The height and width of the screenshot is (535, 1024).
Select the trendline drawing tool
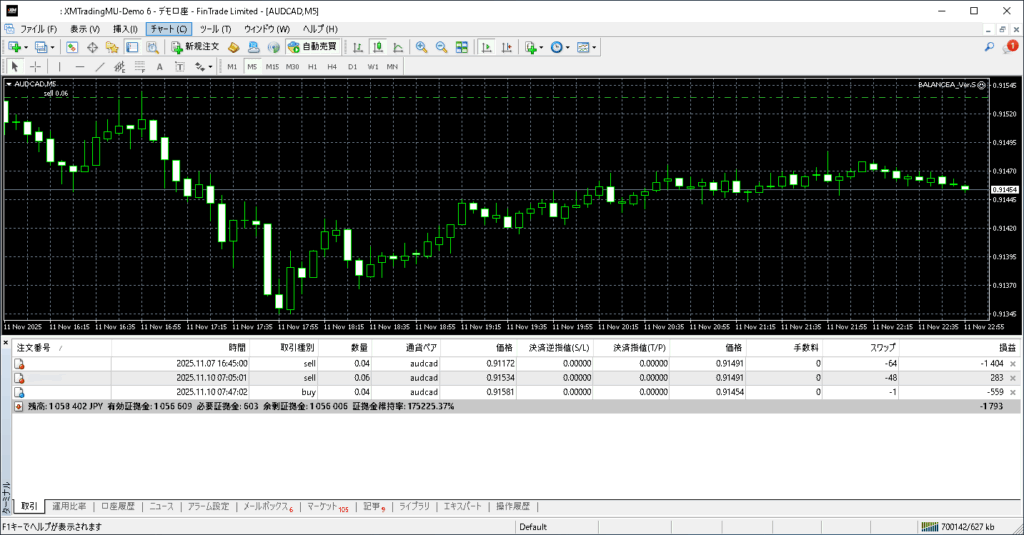[x=102, y=67]
